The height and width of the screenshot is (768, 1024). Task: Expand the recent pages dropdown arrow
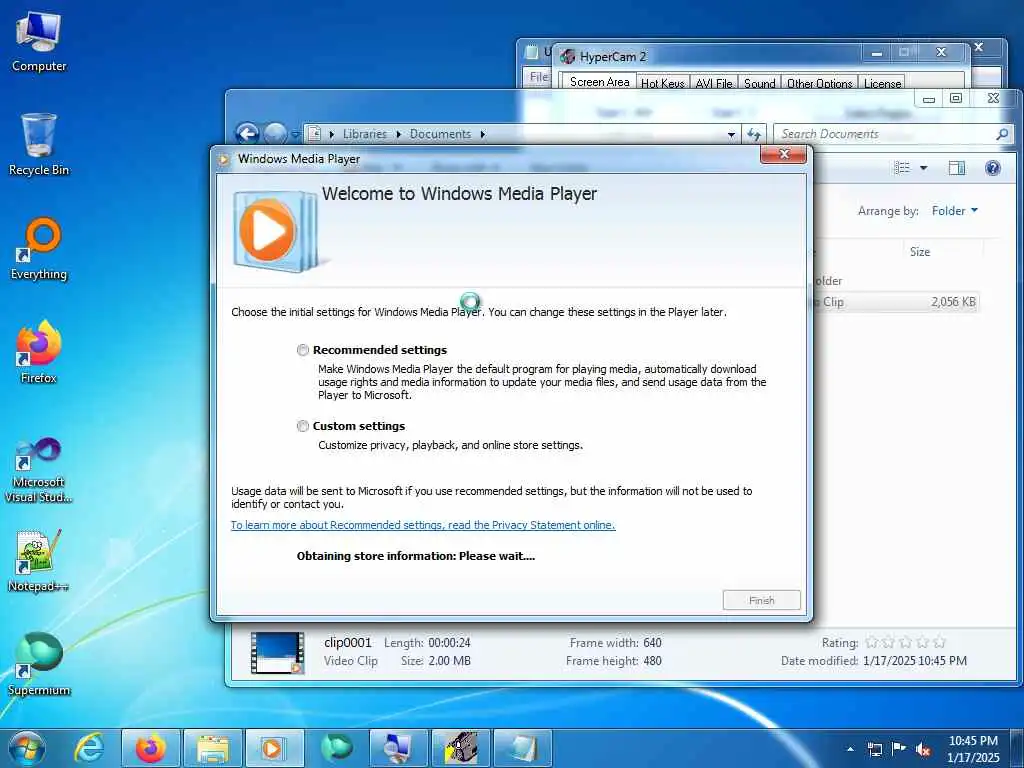pos(295,135)
